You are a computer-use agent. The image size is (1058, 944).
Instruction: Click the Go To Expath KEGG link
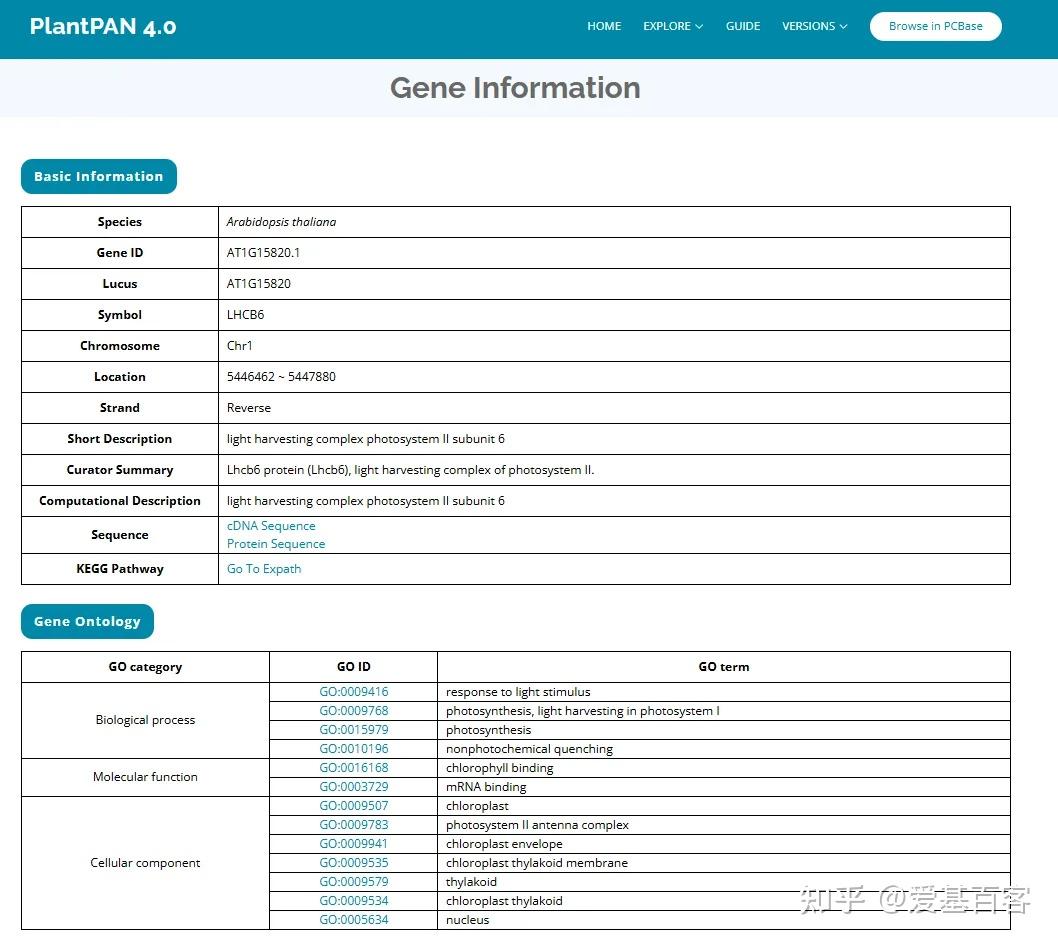click(x=263, y=568)
